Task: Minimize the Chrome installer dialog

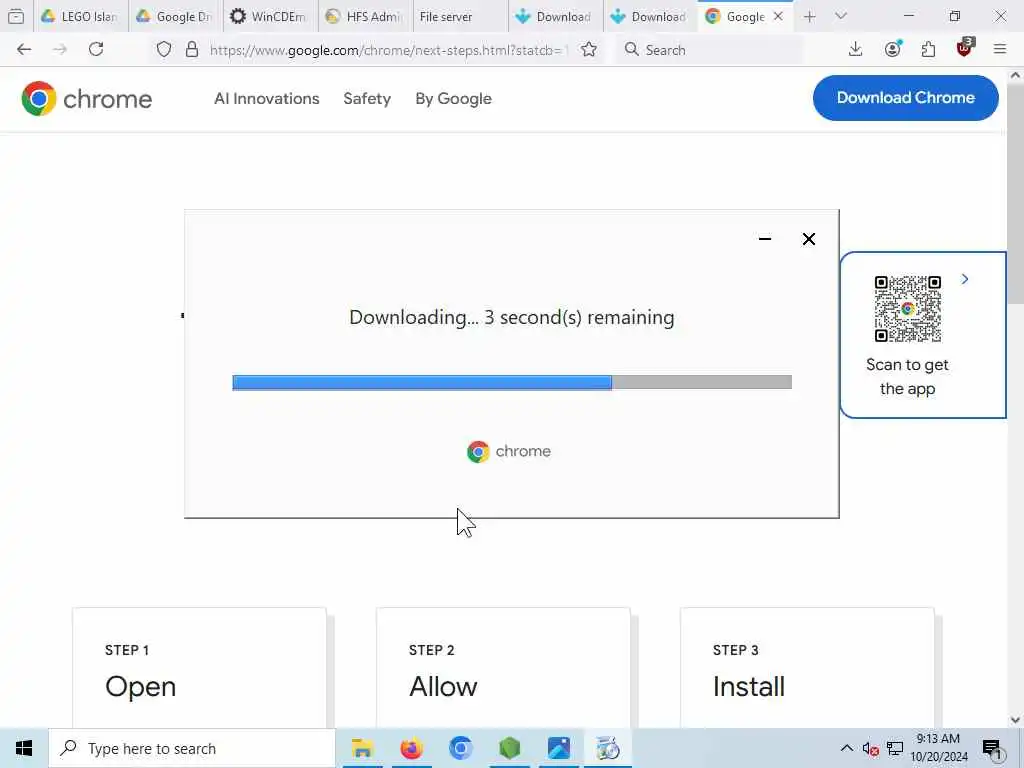Action: (765, 239)
